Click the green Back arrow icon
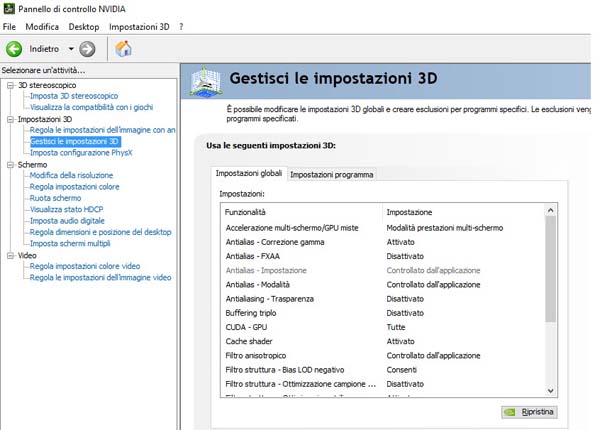This screenshot has width=600, height=430. (x=14, y=49)
